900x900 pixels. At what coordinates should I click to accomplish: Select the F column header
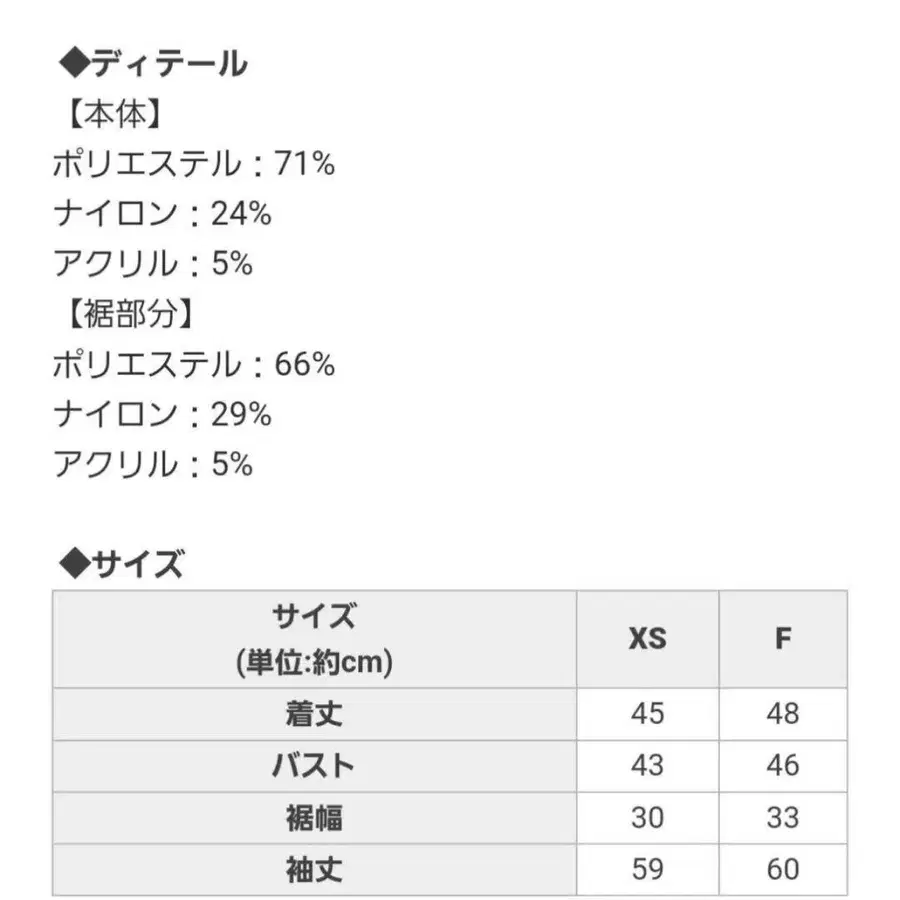(x=783, y=638)
